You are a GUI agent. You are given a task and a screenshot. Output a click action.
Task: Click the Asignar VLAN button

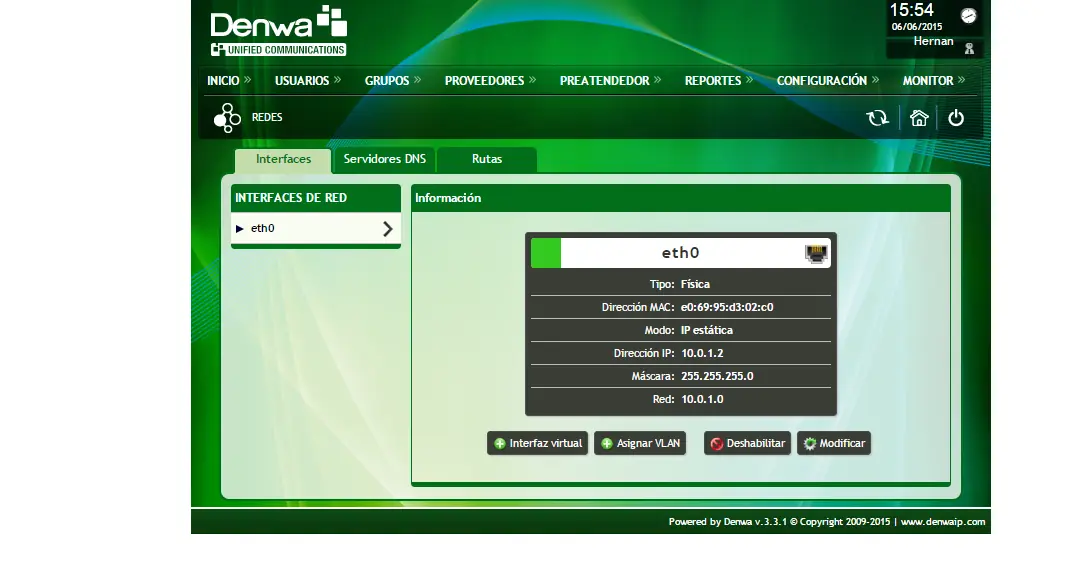(640, 443)
